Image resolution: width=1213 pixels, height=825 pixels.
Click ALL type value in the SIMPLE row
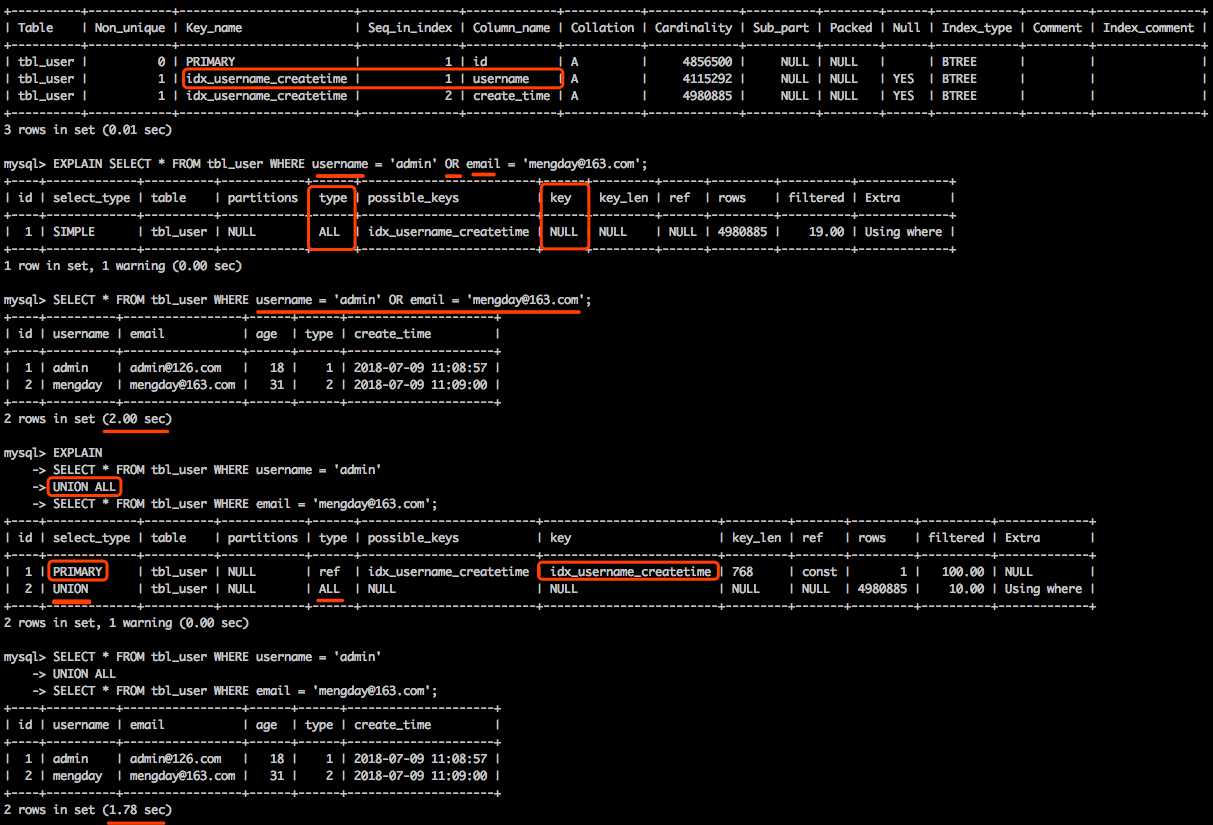pyautogui.click(x=330, y=232)
